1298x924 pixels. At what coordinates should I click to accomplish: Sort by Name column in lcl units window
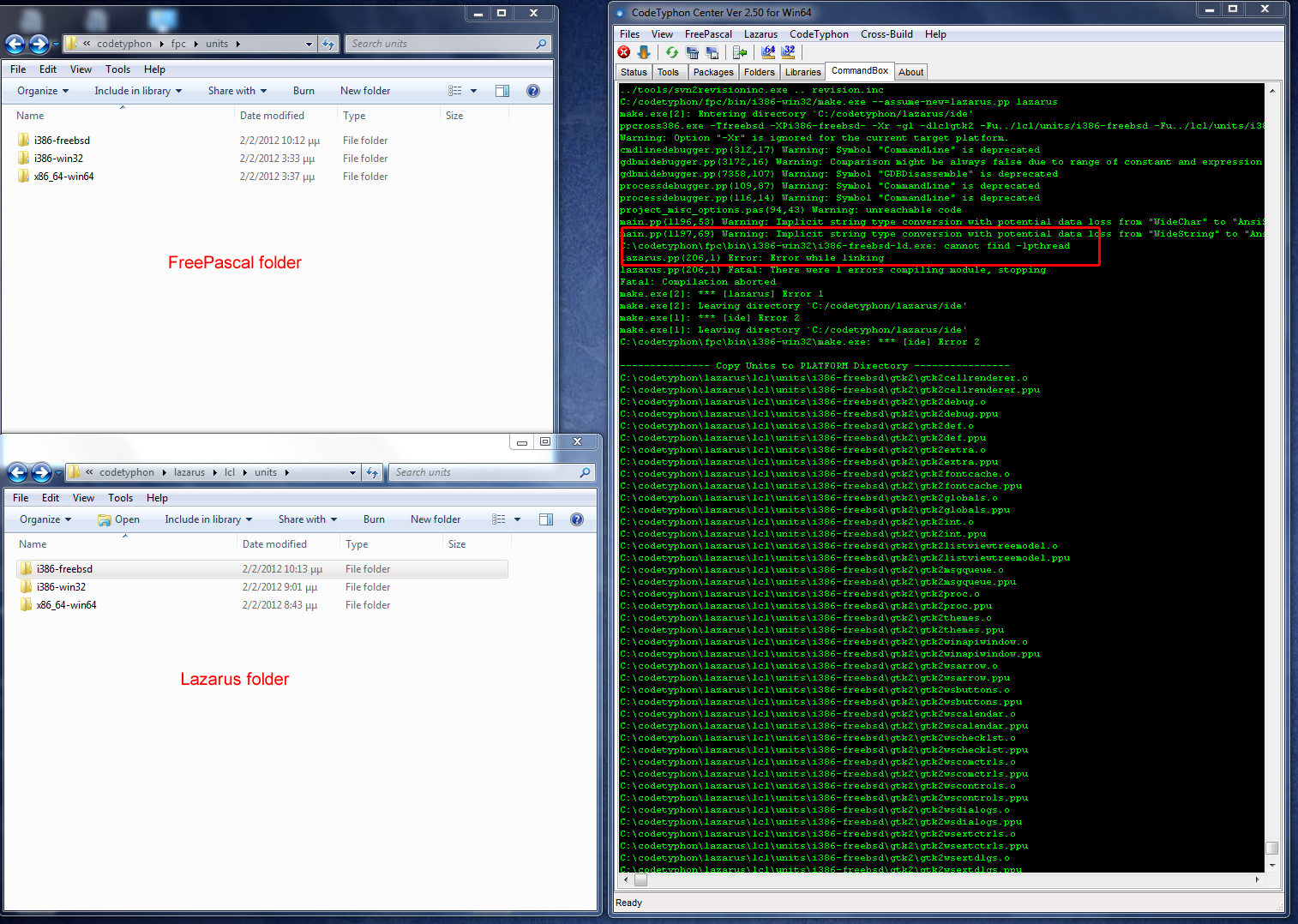point(33,544)
